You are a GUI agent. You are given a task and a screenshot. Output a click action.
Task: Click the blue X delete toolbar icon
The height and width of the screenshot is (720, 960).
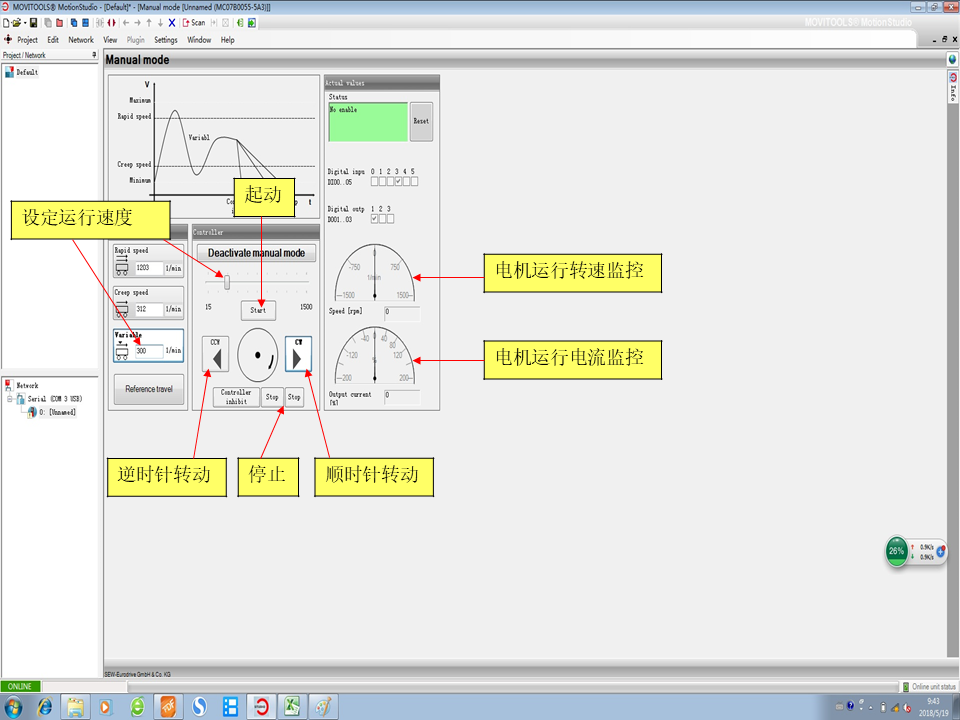tap(172, 22)
